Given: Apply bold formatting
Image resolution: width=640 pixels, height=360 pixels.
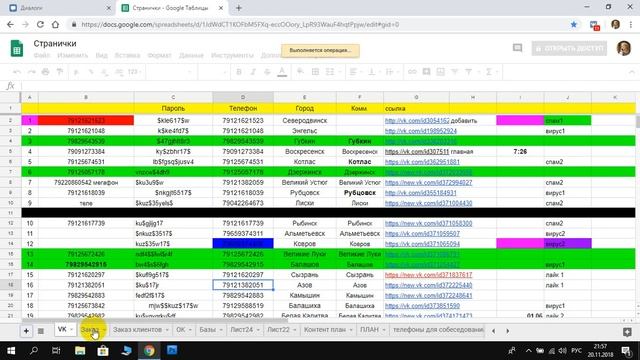Looking at the screenshot, I should click(x=239, y=72).
